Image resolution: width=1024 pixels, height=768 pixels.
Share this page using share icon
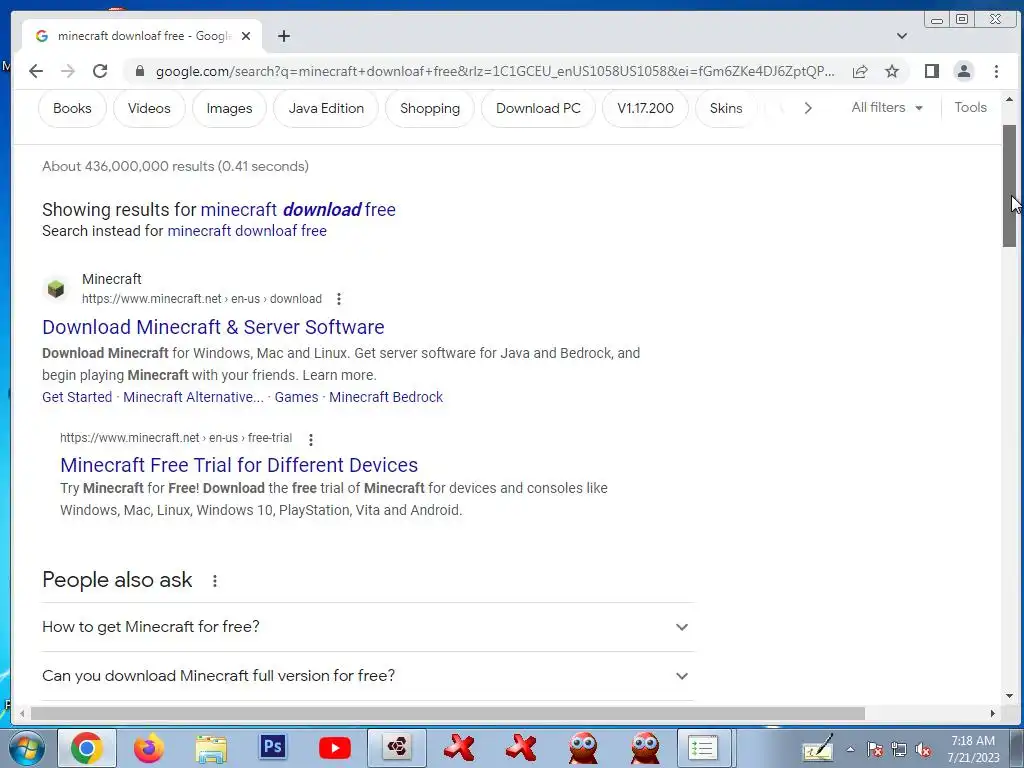pos(860,71)
